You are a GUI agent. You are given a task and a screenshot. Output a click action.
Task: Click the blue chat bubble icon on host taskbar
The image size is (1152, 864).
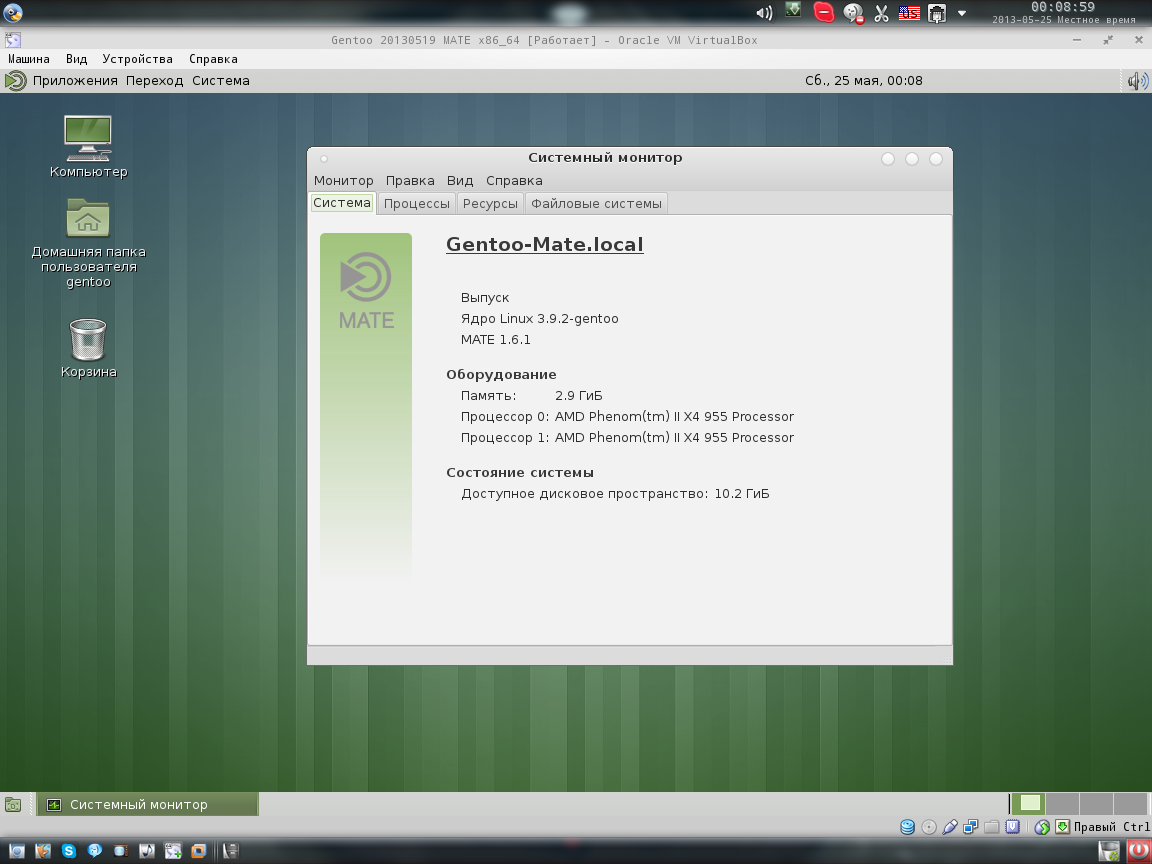click(95, 851)
